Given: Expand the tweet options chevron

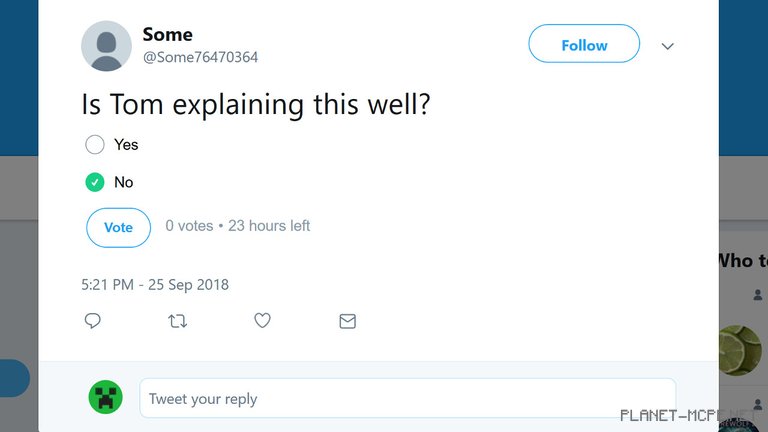Looking at the screenshot, I should click(668, 46).
